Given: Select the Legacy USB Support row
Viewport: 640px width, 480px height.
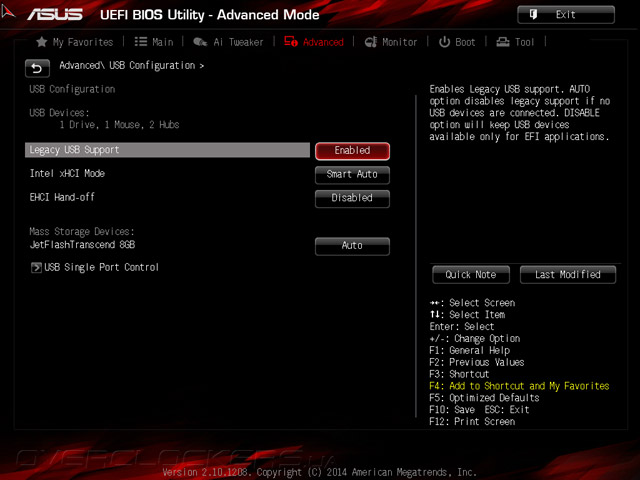Looking at the screenshot, I should (x=167, y=150).
